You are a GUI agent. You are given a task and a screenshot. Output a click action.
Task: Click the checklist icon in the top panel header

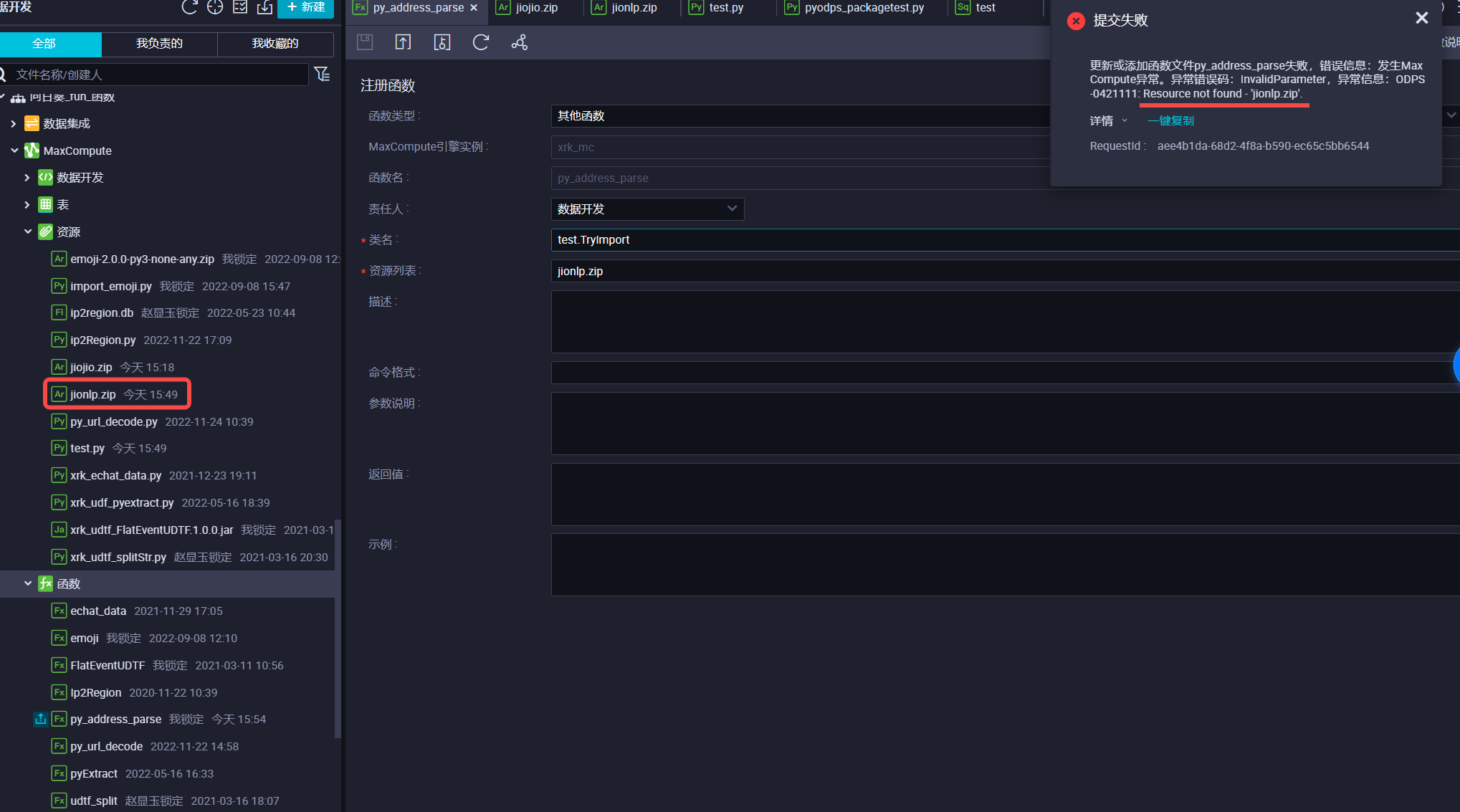240,7
